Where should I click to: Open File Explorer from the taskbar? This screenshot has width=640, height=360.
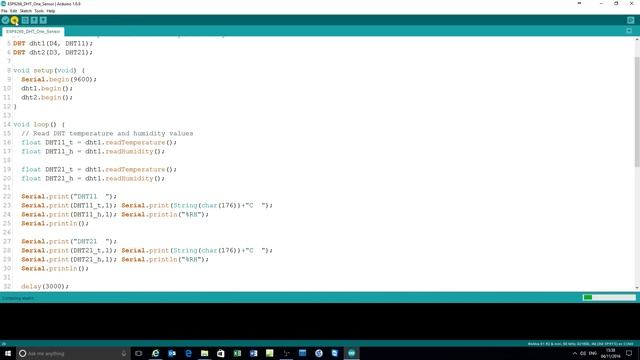pos(204,353)
